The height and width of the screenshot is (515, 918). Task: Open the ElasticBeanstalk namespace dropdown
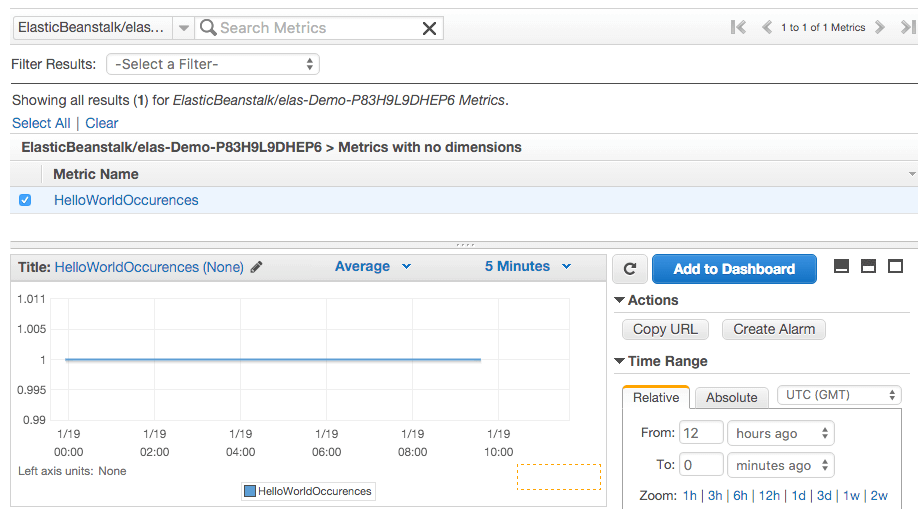click(x=183, y=28)
